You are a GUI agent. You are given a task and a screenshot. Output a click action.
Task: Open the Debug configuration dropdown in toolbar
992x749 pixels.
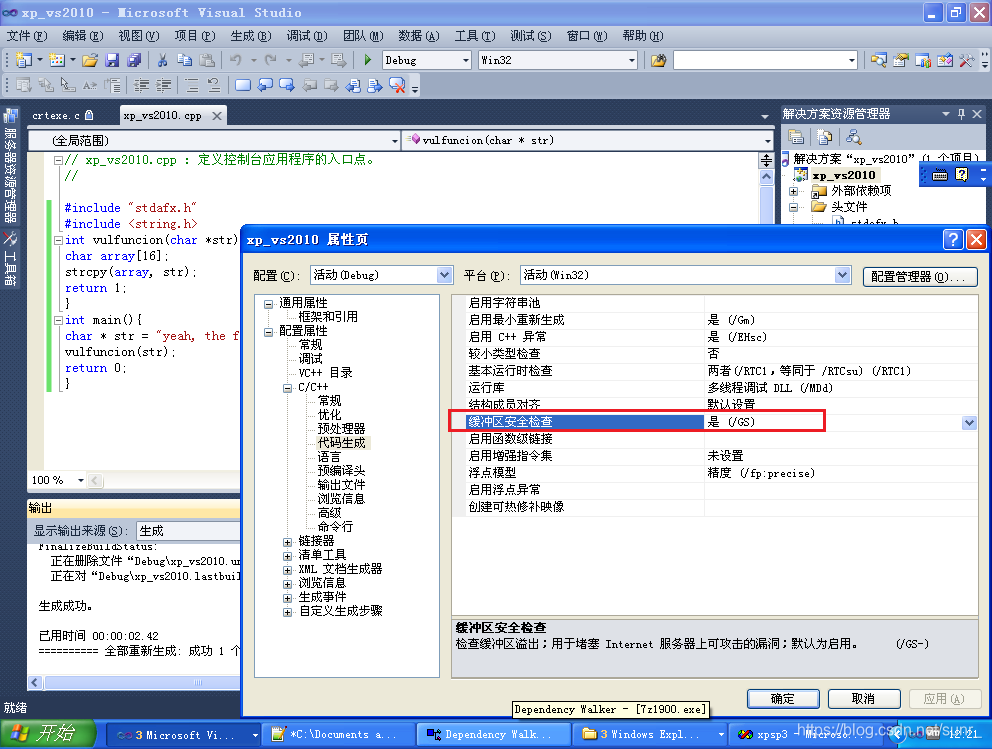pyautogui.click(x=466, y=60)
